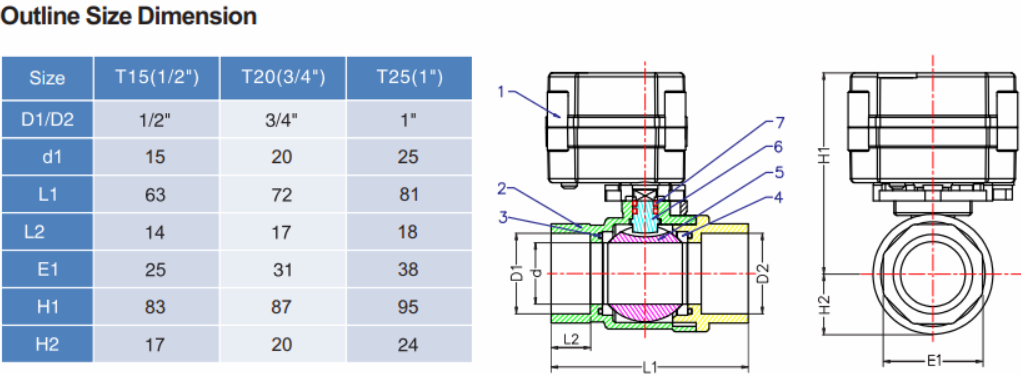Screen dimensions: 1021x374
Task: Select the 'T20(3/4")' column header
Action: tap(283, 78)
